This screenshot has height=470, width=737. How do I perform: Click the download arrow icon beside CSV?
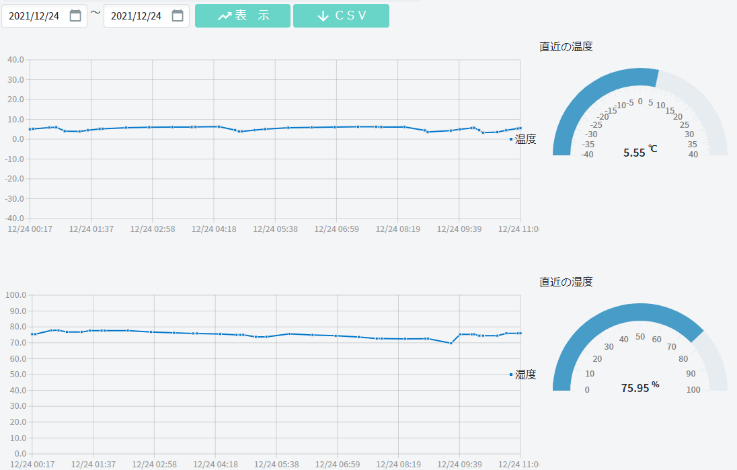point(323,16)
